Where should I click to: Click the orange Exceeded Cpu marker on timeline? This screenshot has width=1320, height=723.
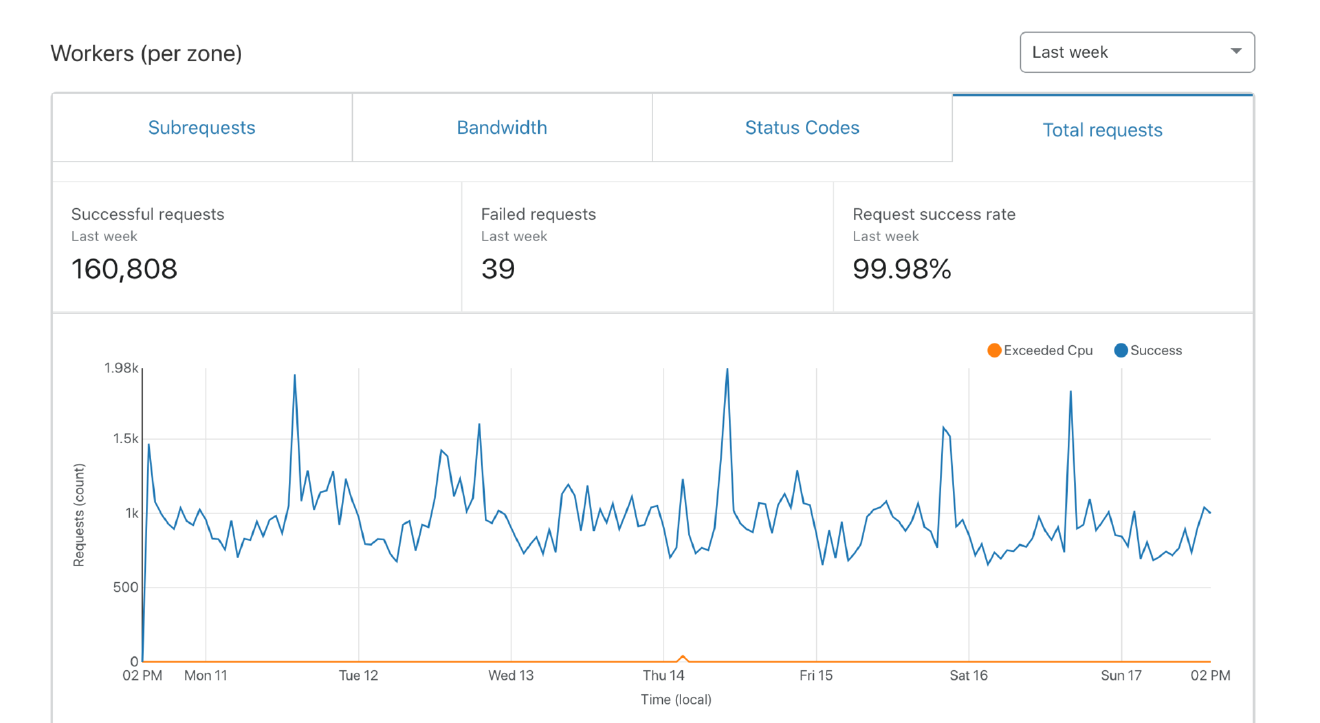684,658
